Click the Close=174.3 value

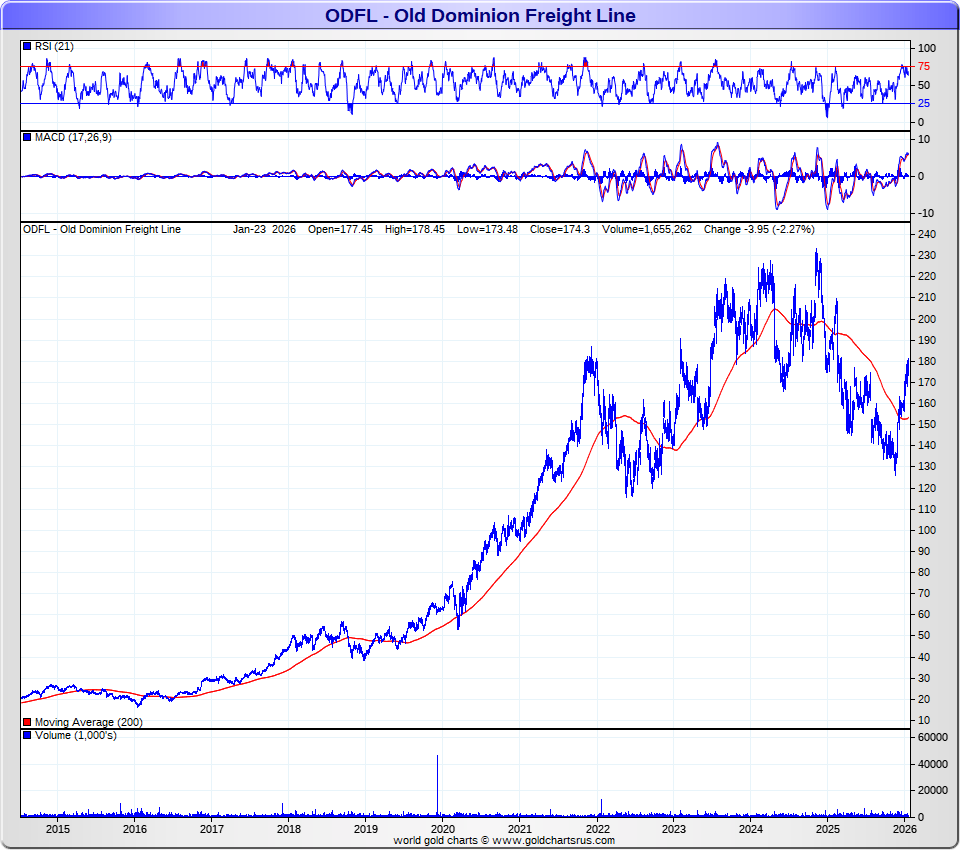click(x=560, y=229)
